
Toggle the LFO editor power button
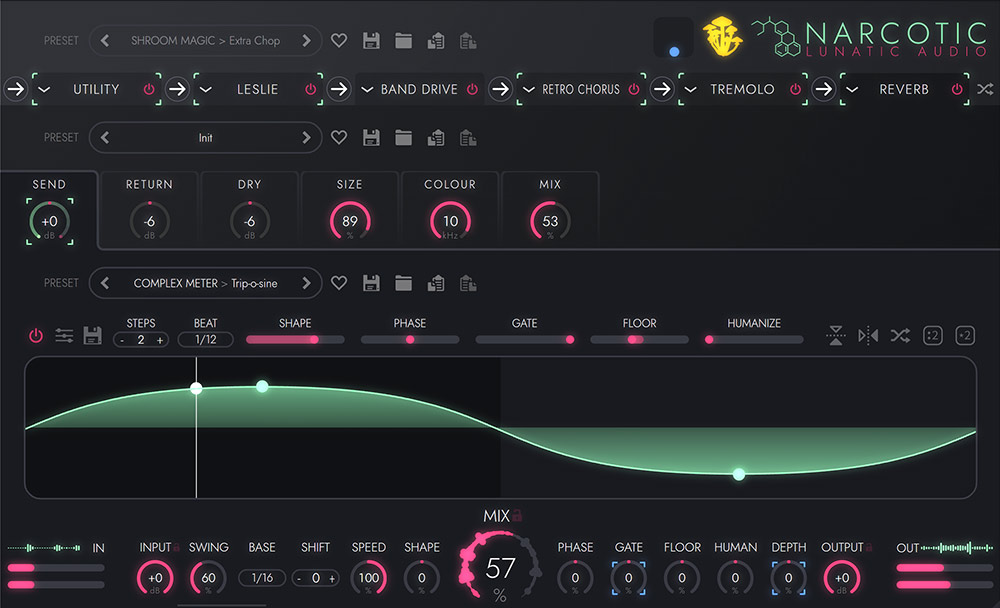pyautogui.click(x=35, y=335)
